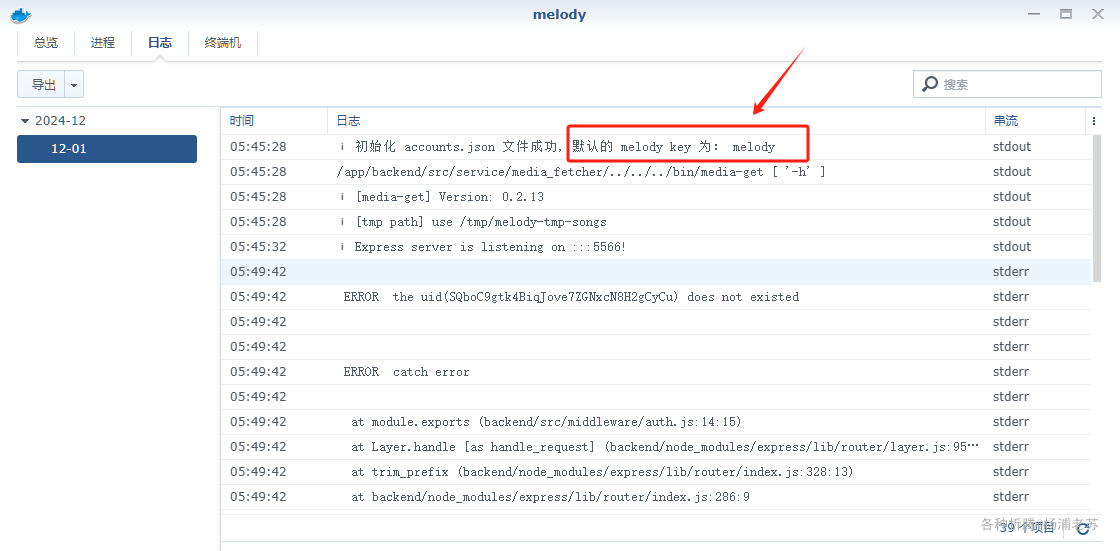The width and height of the screenshot is (1120, 551).
Task: Refresh the log list with reload icon
Action: click(x=1084, y=527)
